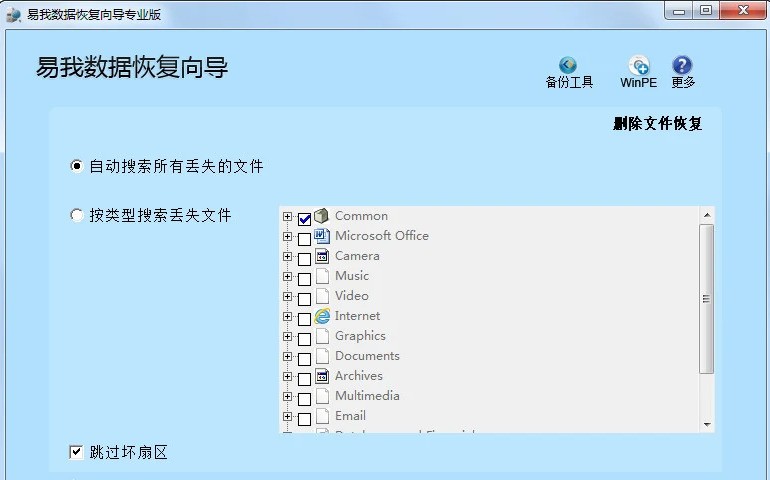Select the Multimedia tree item
Image resolution: width=770 pixels, height=480 pixels.
pos(366,396)
